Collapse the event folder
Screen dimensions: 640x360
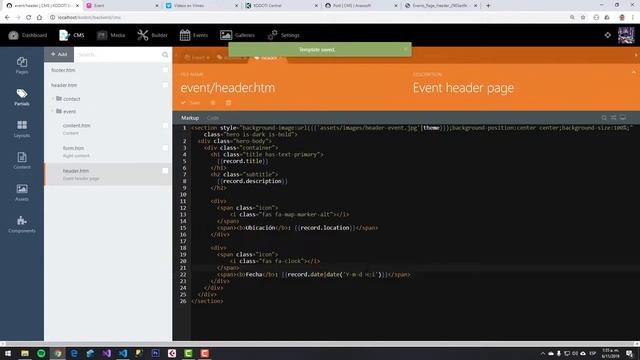[x=65, y=111]
